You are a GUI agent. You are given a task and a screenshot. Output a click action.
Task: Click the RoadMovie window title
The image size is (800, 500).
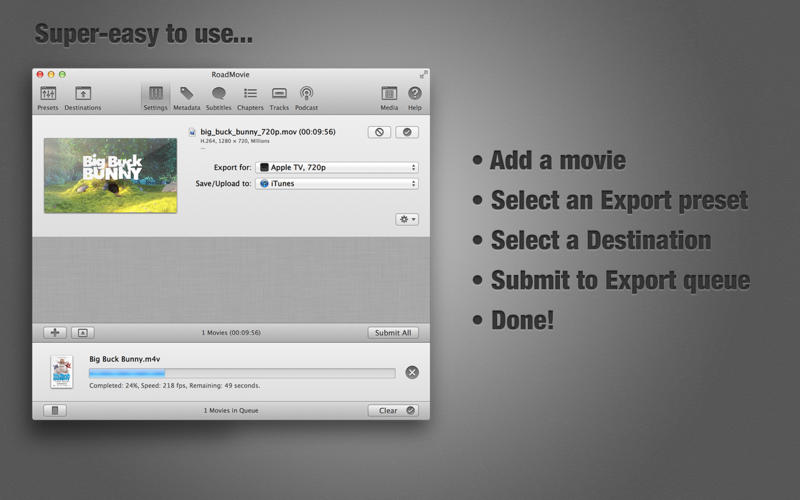coord(230,74)
